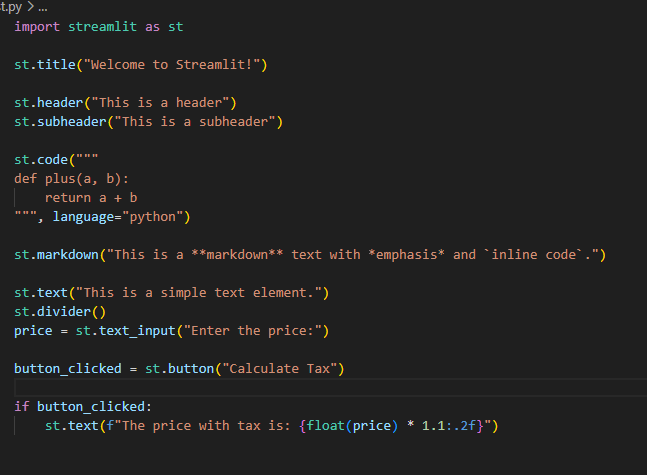The height and width of the screenshot is (475, 647).
Task: Click 'text_input' function name
Action: pos(137,331)
